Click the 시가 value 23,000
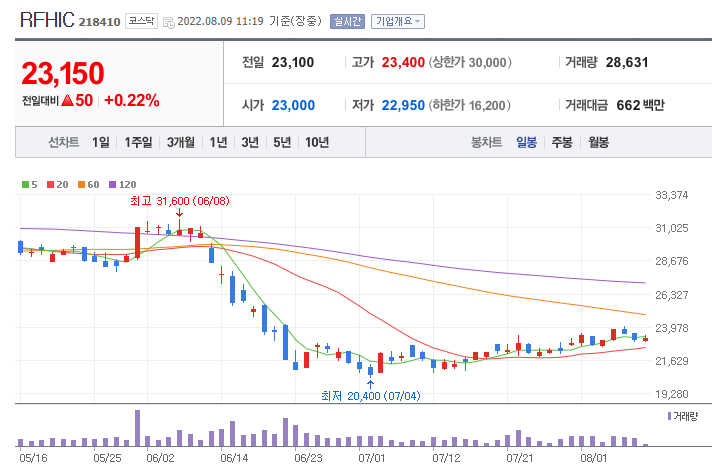 [293, 105]
